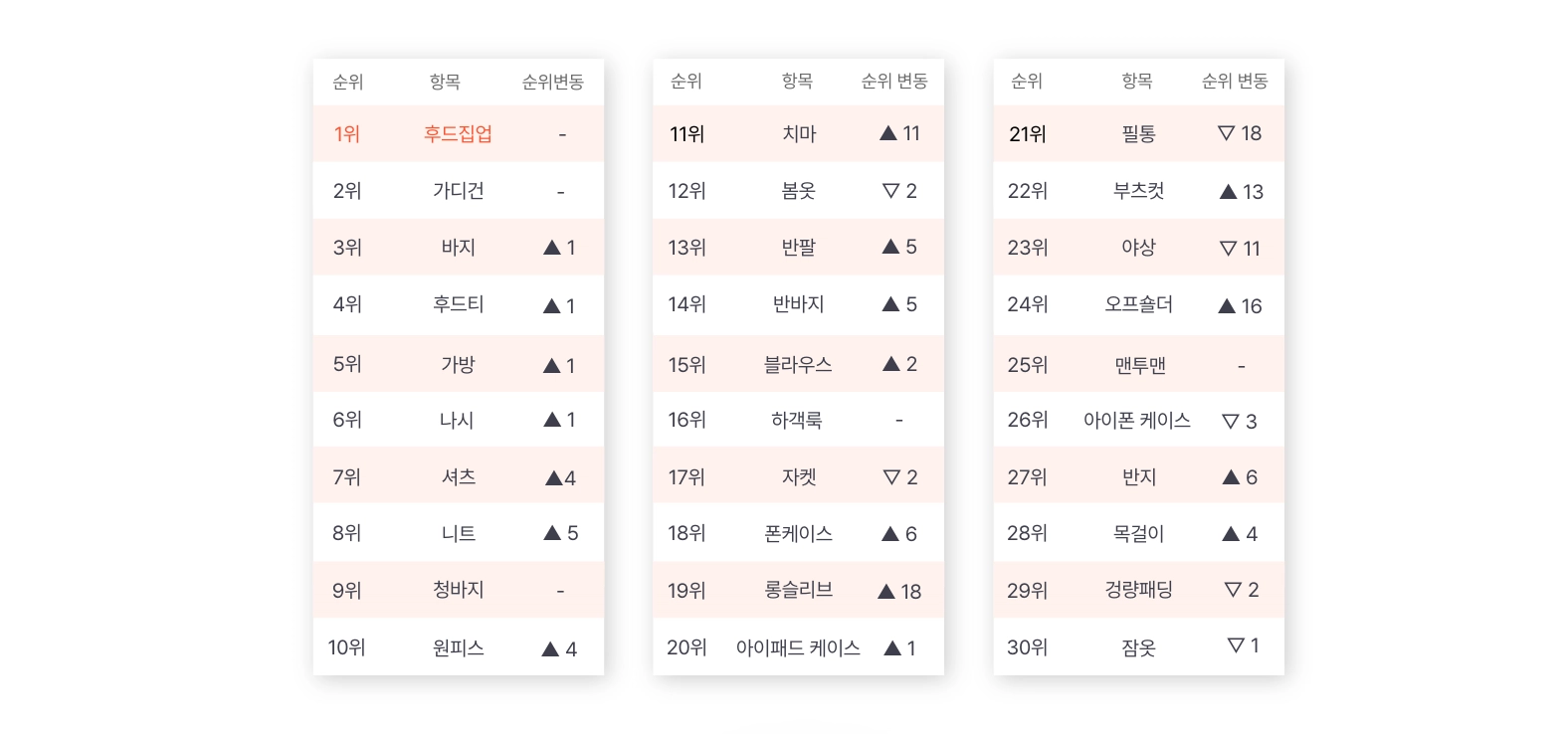Click the 순위변동 header in the first table
1568x734 pixels.
pyautogui.click(x=553, y=82)
